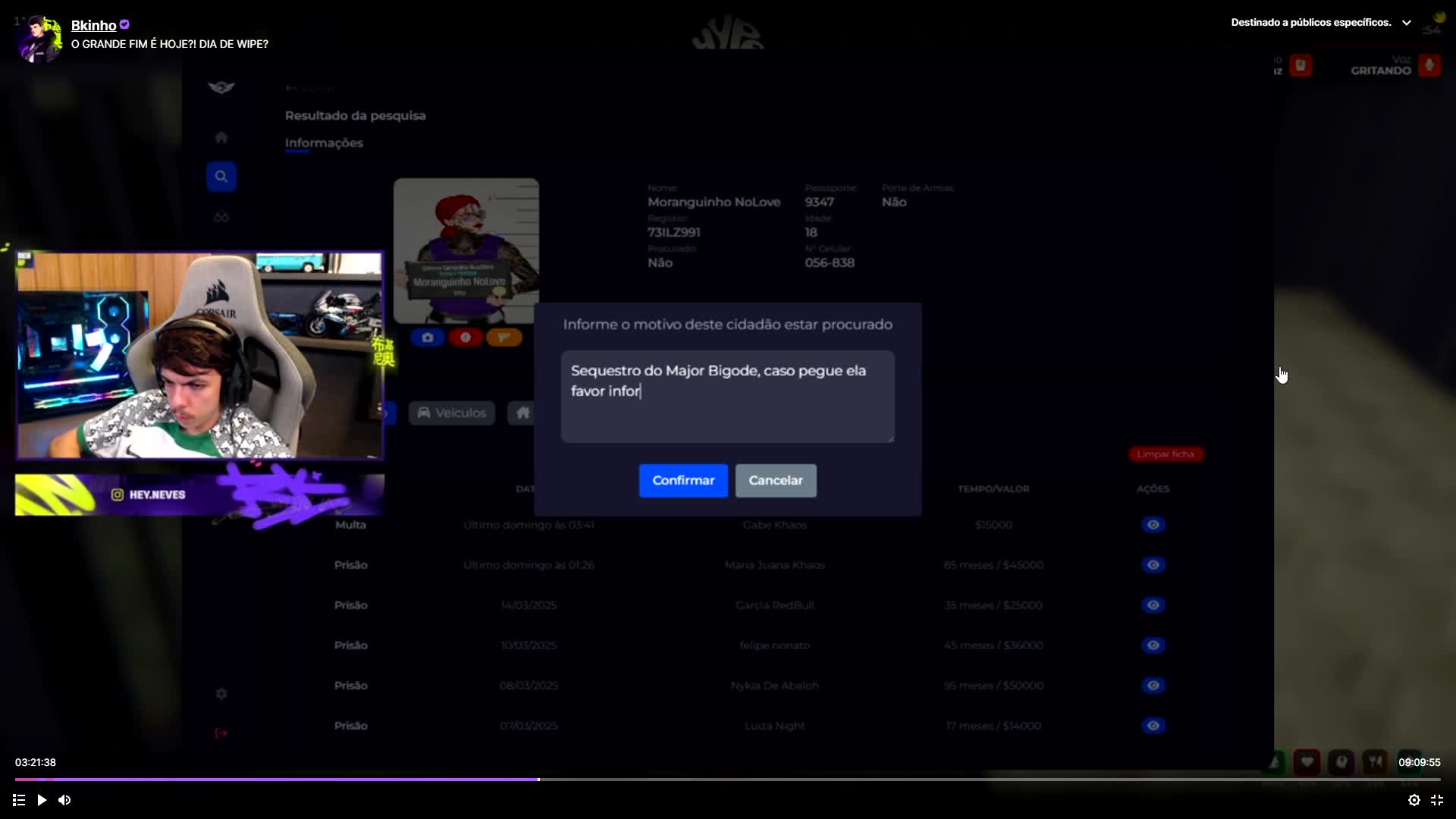Image resolution: width=1456 pixels, height=819 pixels.
Task: Click the blue camera icon under the mugshot
Action: tap(428, 337)
